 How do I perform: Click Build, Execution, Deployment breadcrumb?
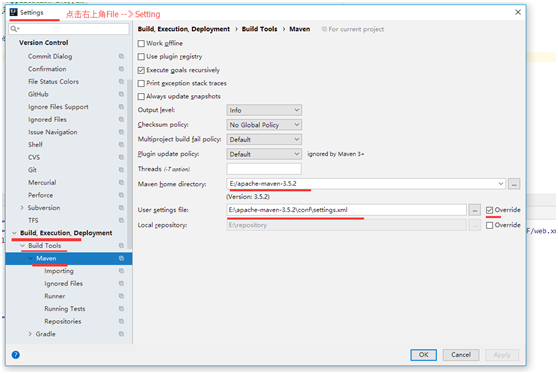(x=184, y=29)
